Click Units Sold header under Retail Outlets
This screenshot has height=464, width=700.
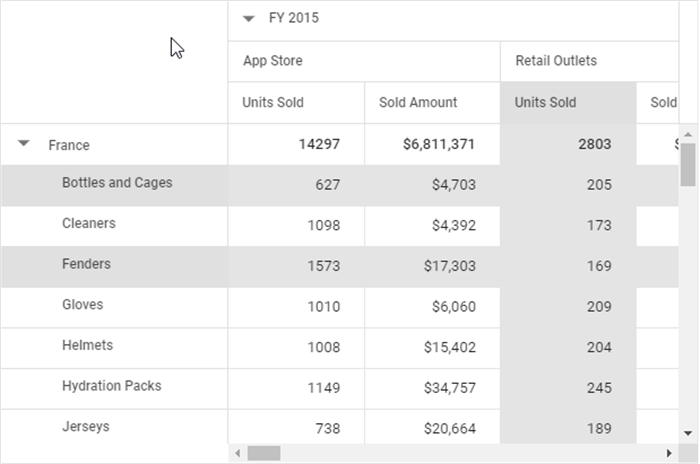point(546,103)
